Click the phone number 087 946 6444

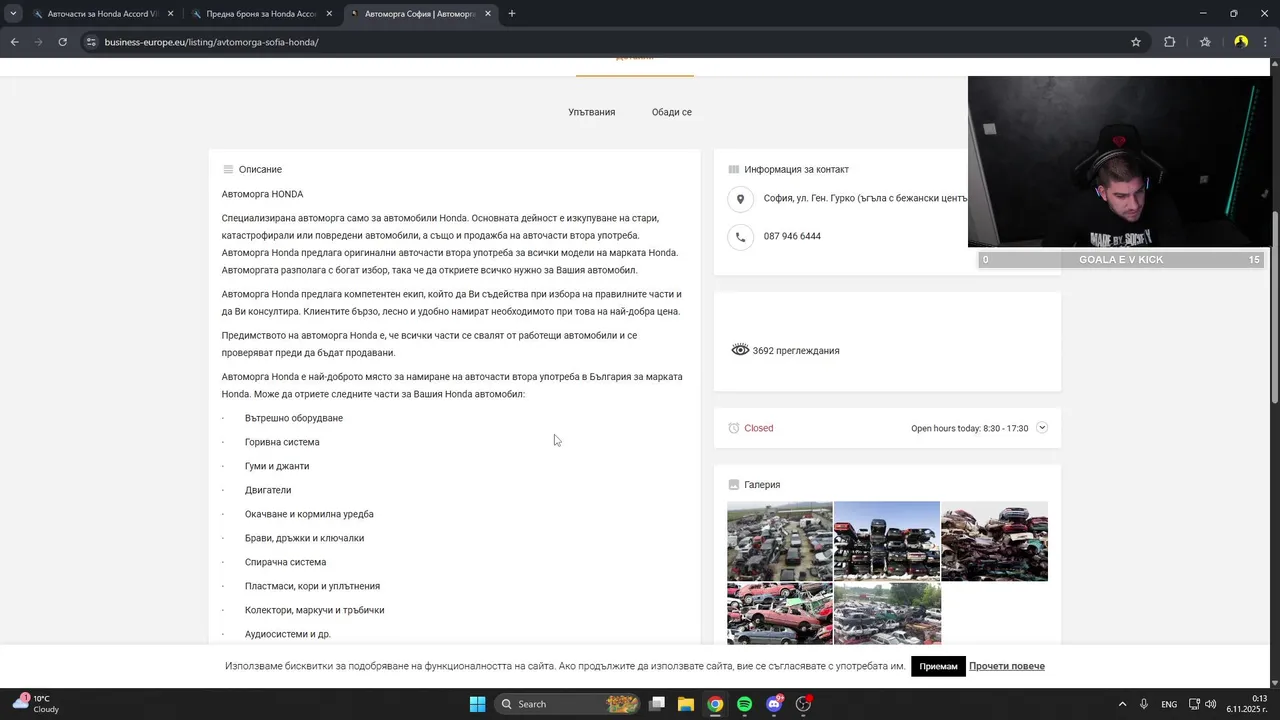coord(792,237)
